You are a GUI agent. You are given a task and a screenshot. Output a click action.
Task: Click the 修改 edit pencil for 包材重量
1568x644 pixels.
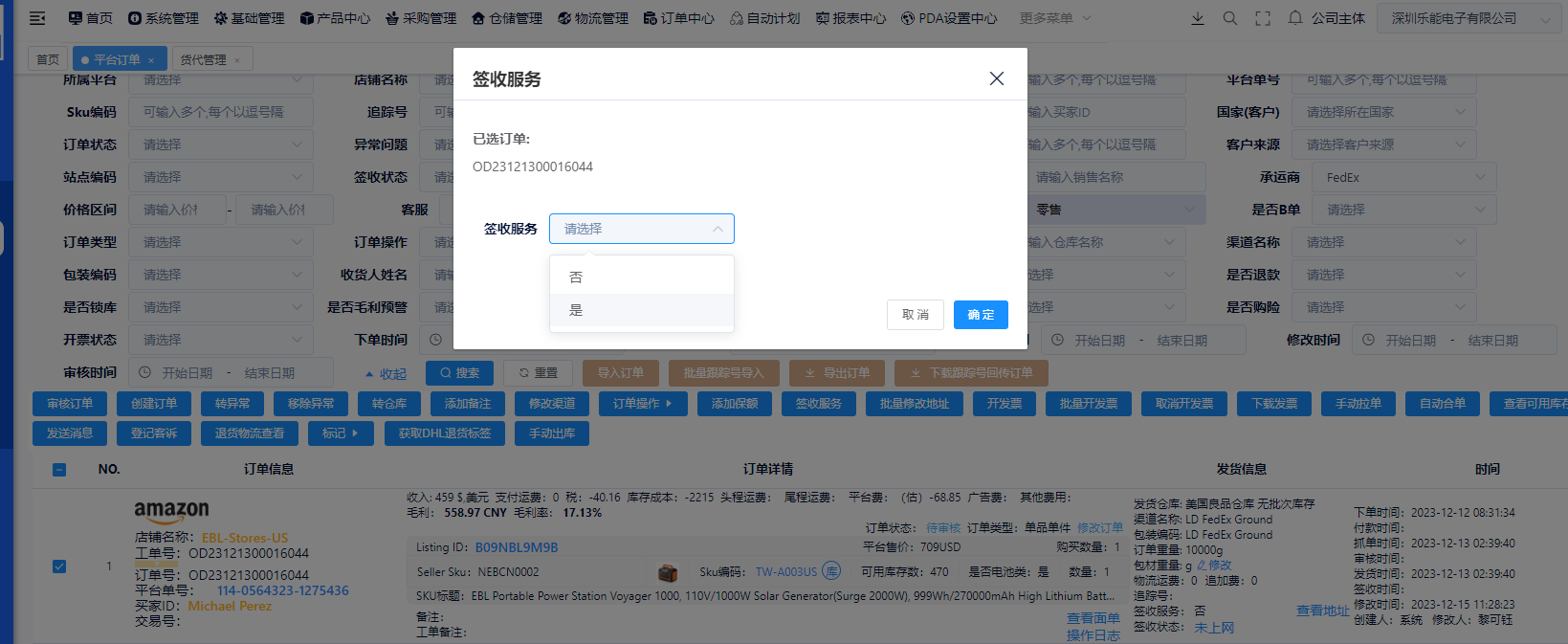point(1215,565)
